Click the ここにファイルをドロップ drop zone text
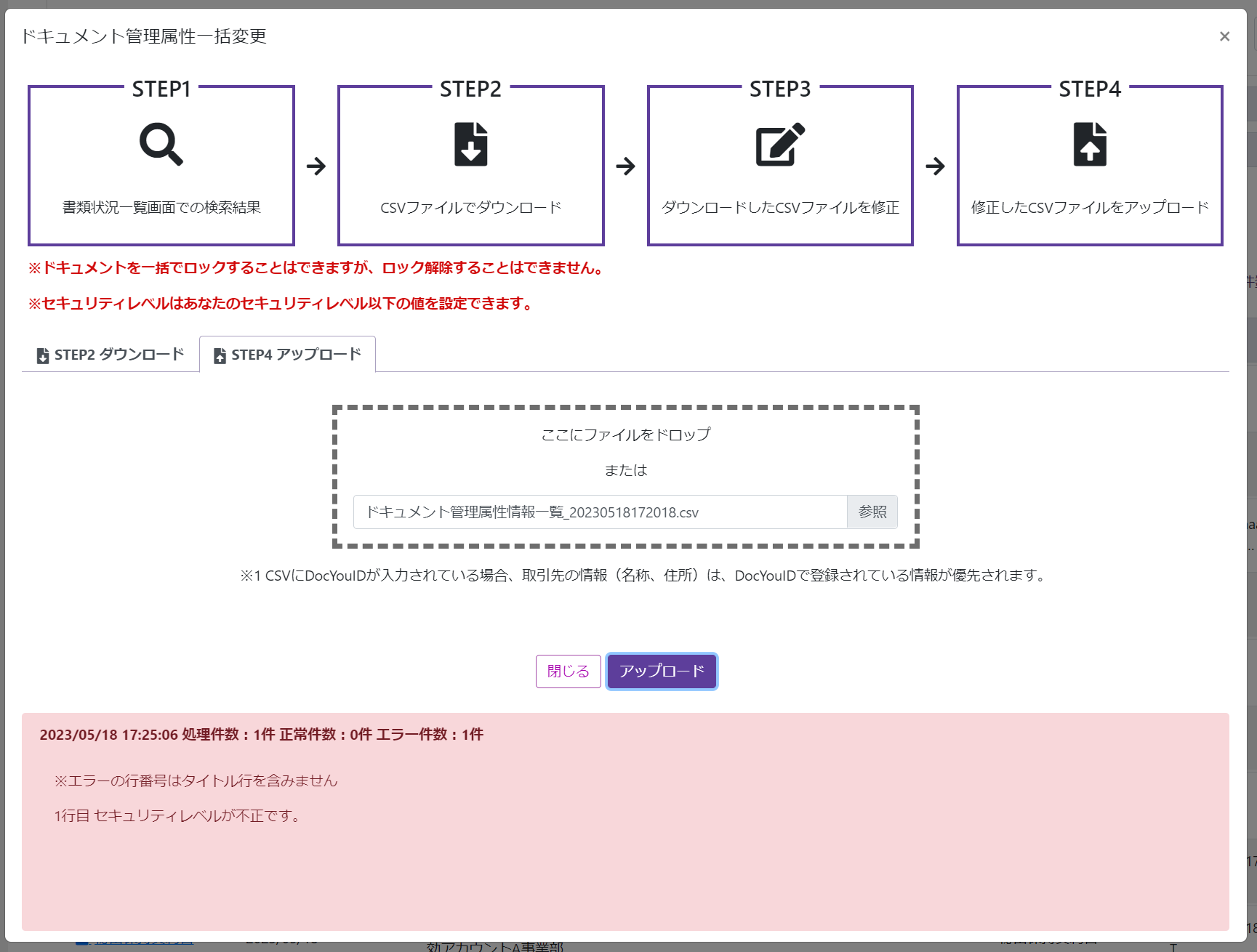 pyautogui.click(x=625, y=435)
